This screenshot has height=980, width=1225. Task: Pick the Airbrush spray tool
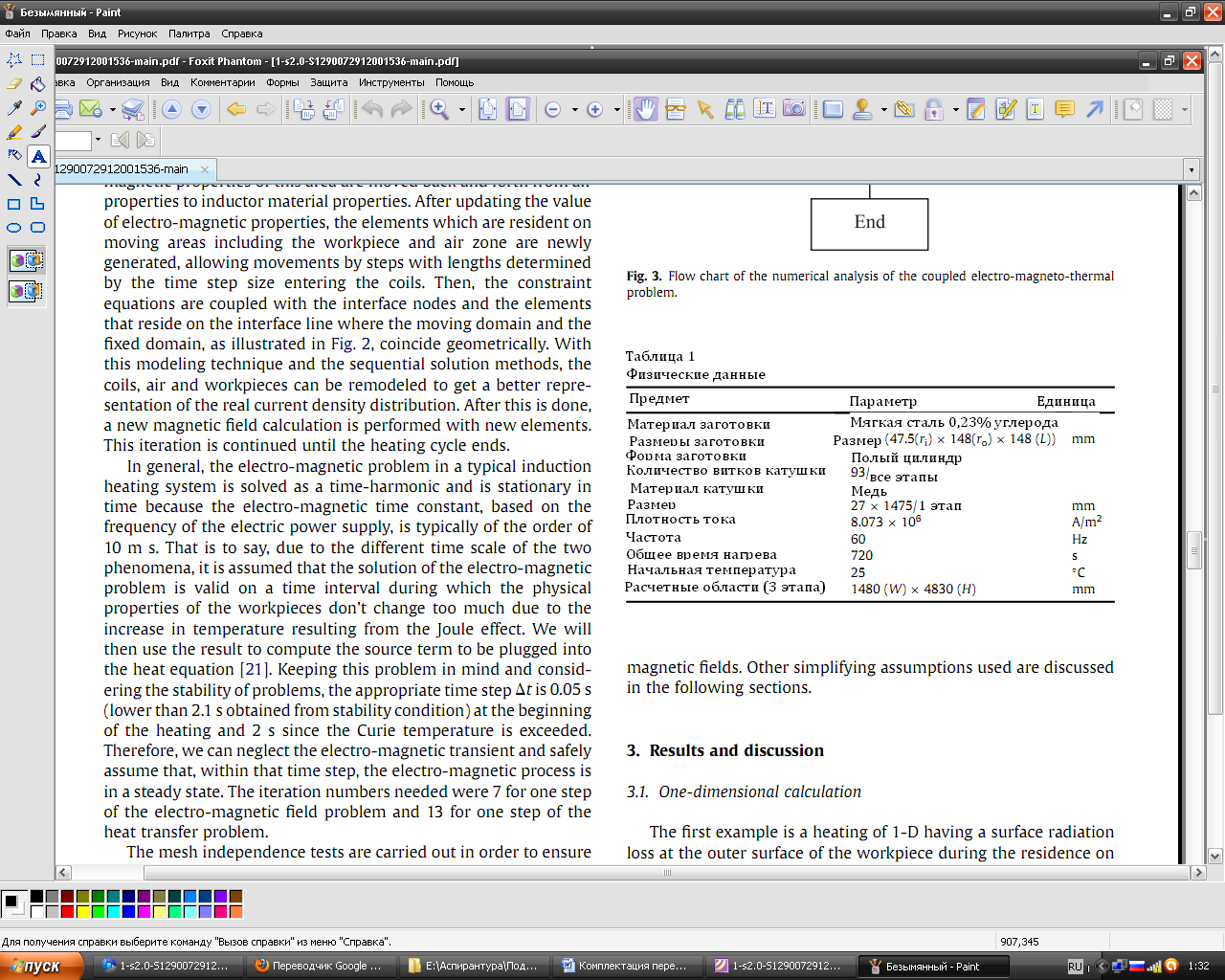coord(14,155)
